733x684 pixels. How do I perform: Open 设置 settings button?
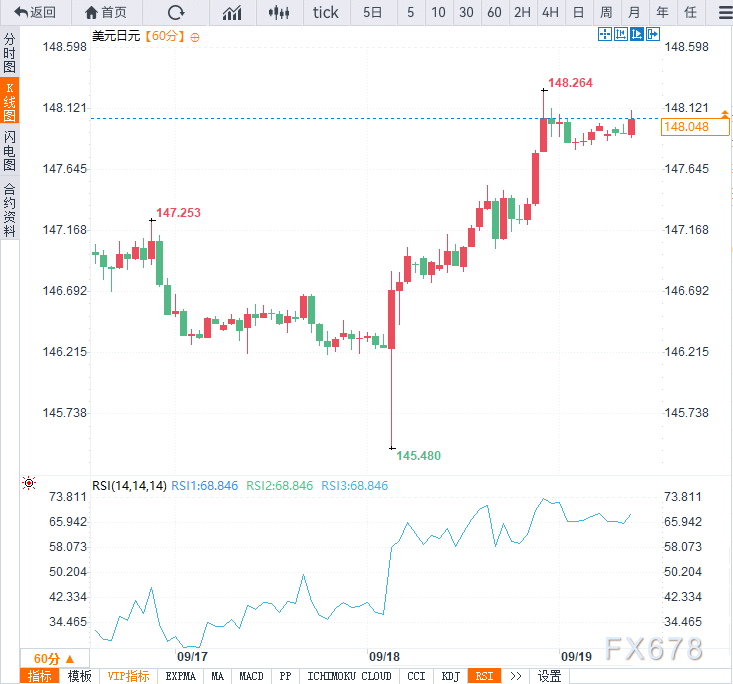(549, 676)
